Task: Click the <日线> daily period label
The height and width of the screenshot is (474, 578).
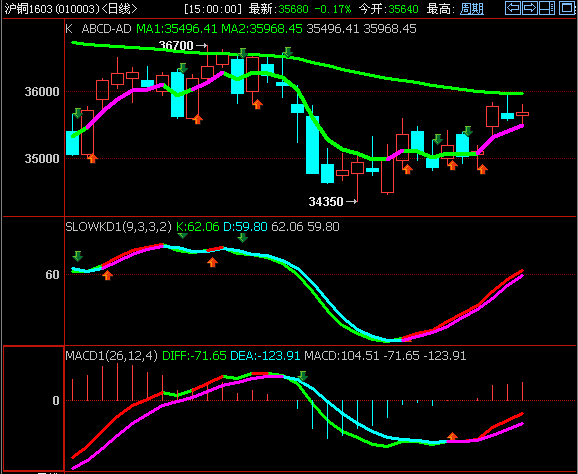Action: (x=119, y=9)
